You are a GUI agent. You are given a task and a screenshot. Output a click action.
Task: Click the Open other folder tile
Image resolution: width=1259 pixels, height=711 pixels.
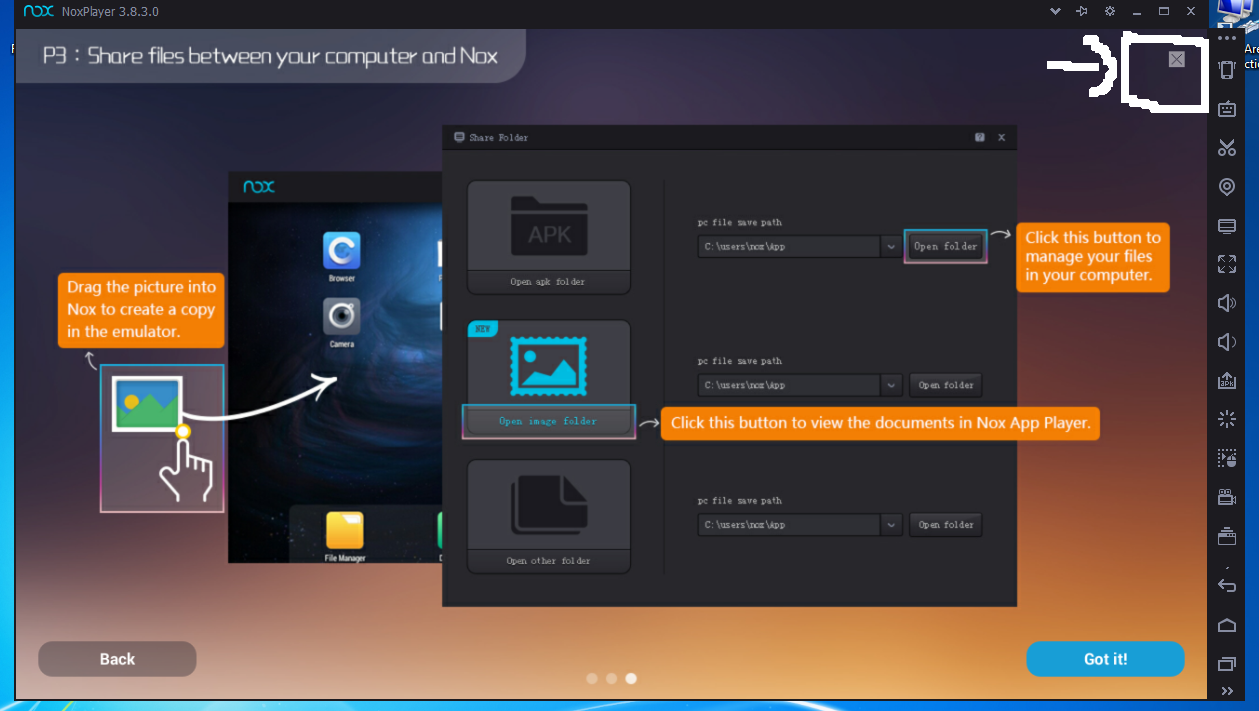click(x=549, y=516)
